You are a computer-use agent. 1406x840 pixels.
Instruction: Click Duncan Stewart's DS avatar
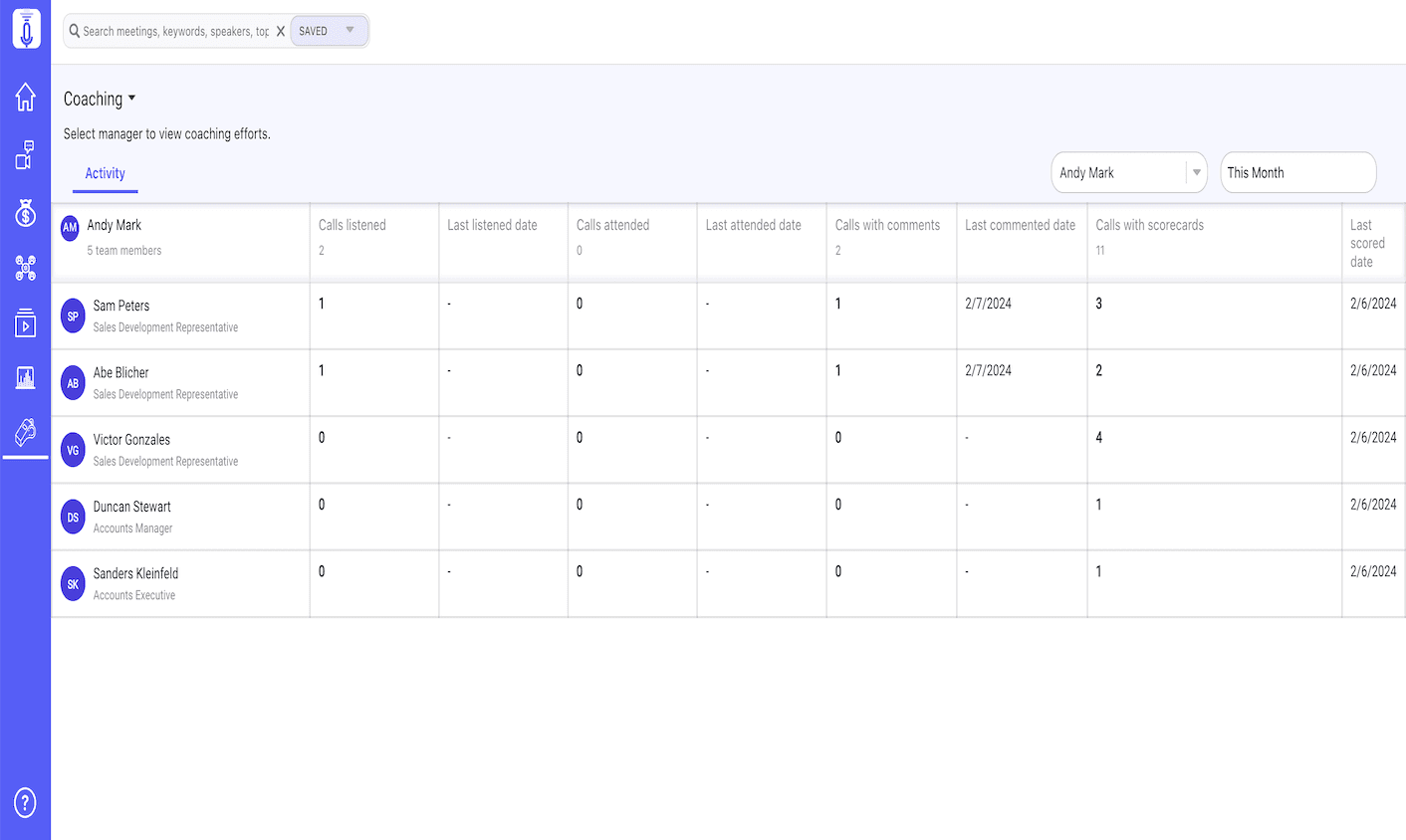(73, 518)
